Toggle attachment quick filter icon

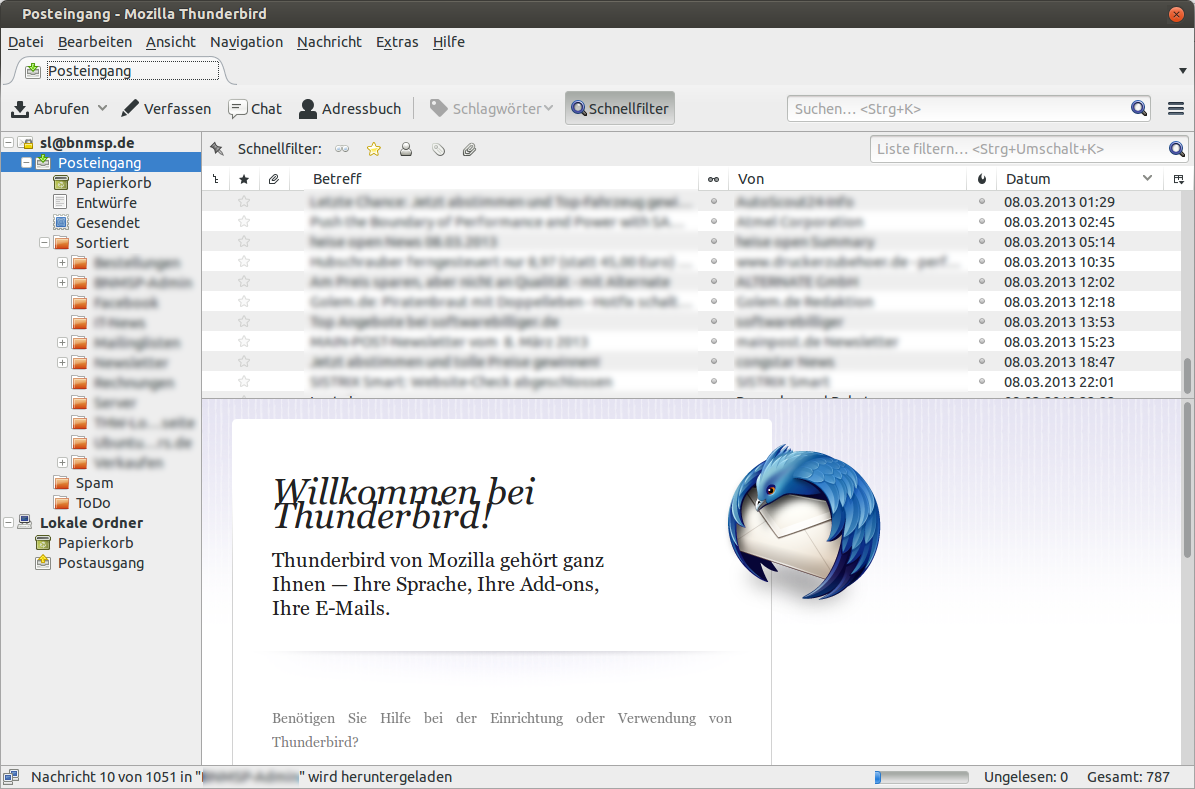(469, 149)
